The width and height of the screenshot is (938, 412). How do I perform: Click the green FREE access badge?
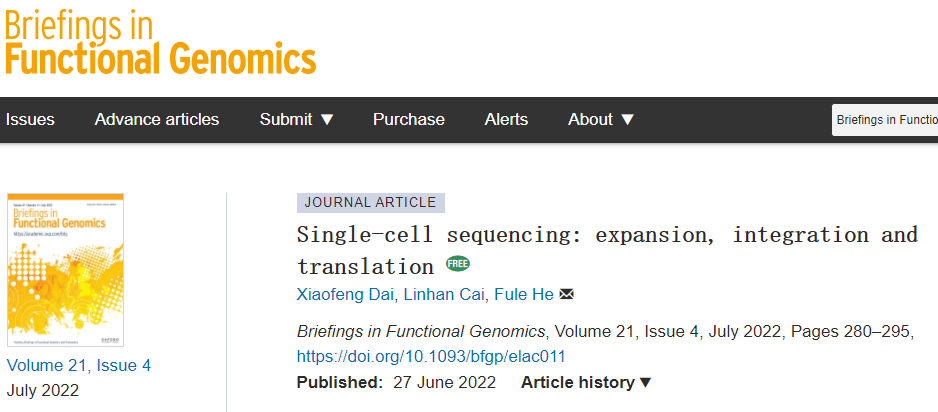click(x=457, y=265)
